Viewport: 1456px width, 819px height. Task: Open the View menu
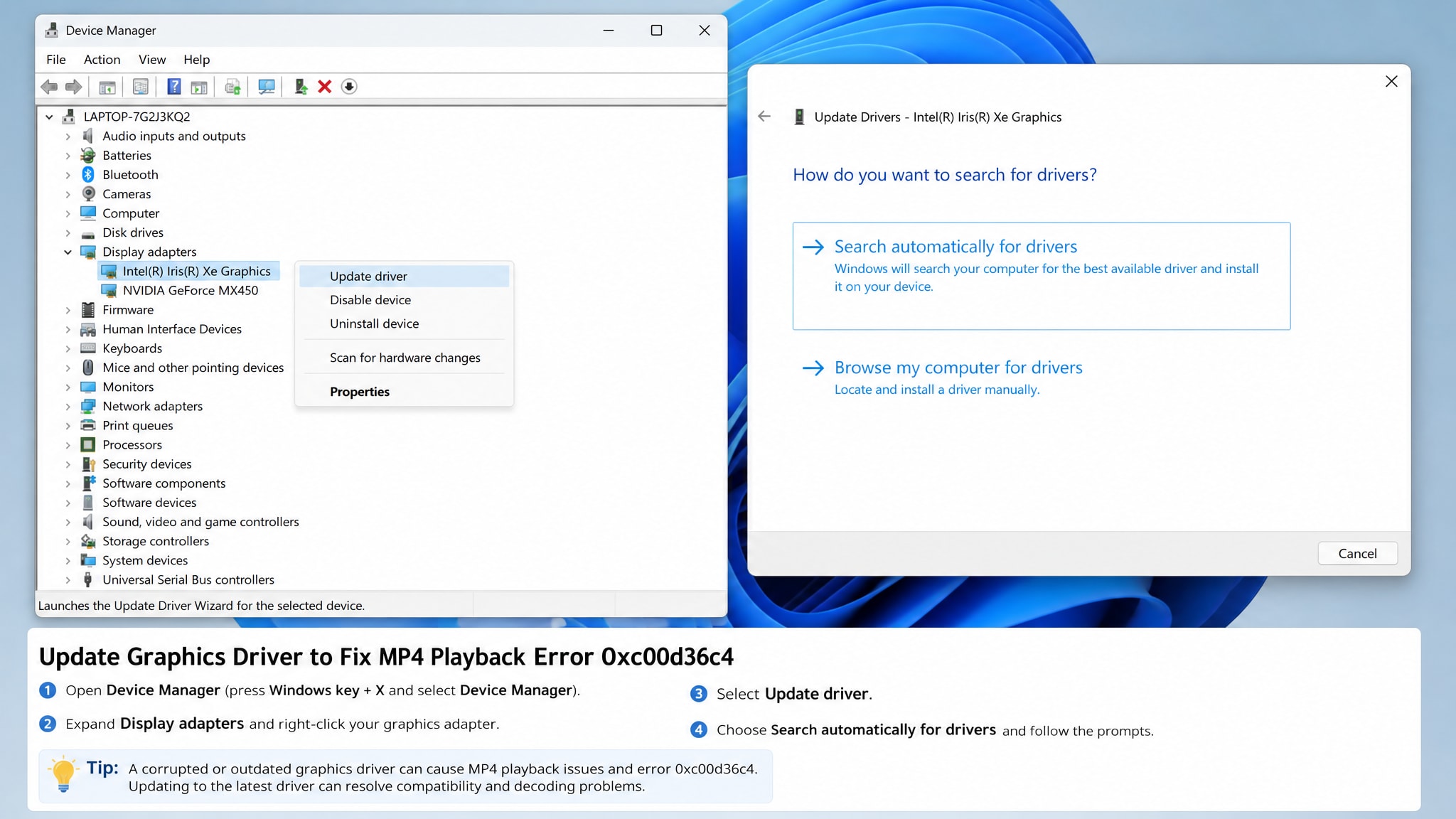coord(152,60)
